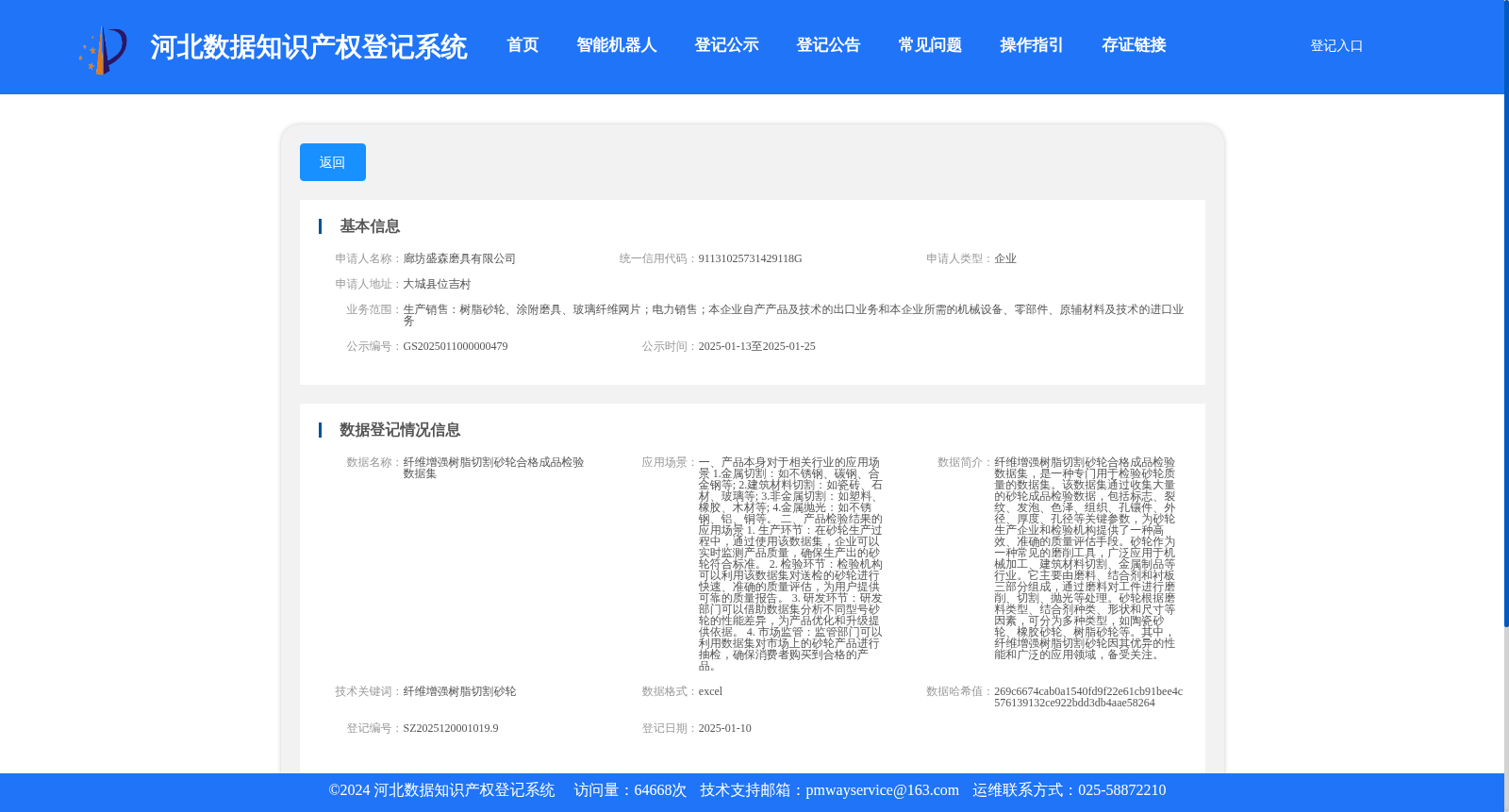The width and height of the screenshot is (1509, 812).
Task: Click the 返回 button
Action: [333, 162]
